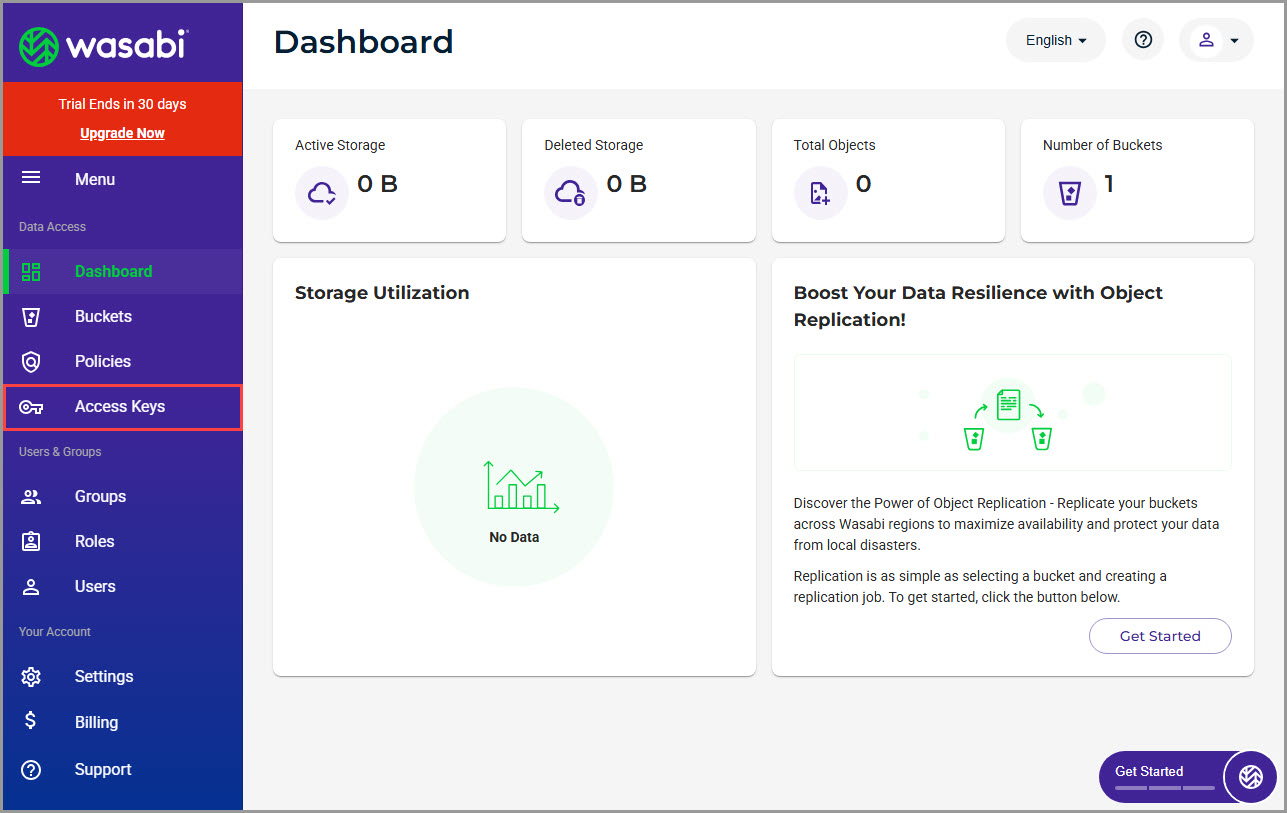Open help via the top question mark icon
This screenshot has height=813, width=1287.
point(1143,40)
